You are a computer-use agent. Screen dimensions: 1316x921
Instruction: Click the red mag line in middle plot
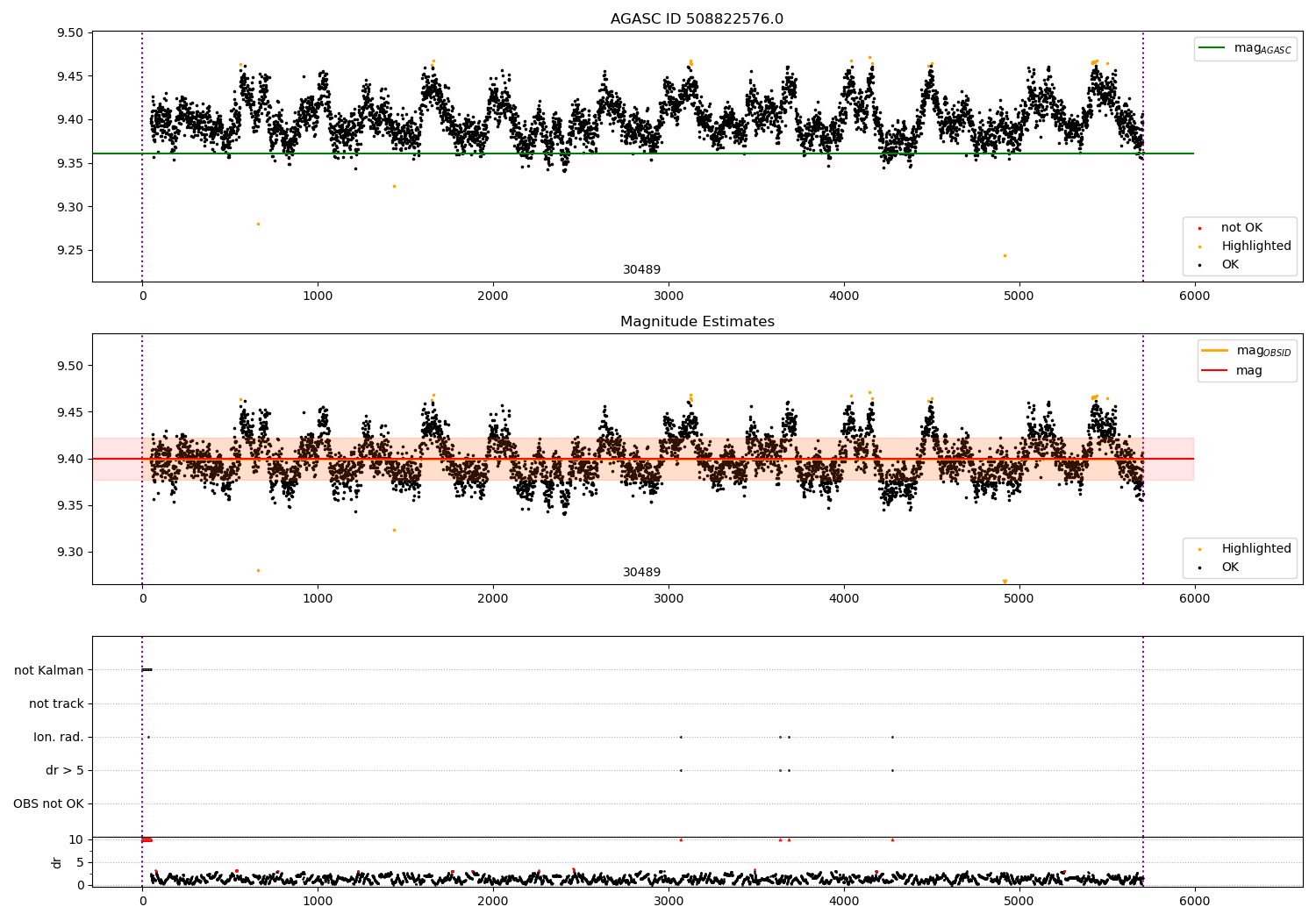pos(643,459)
